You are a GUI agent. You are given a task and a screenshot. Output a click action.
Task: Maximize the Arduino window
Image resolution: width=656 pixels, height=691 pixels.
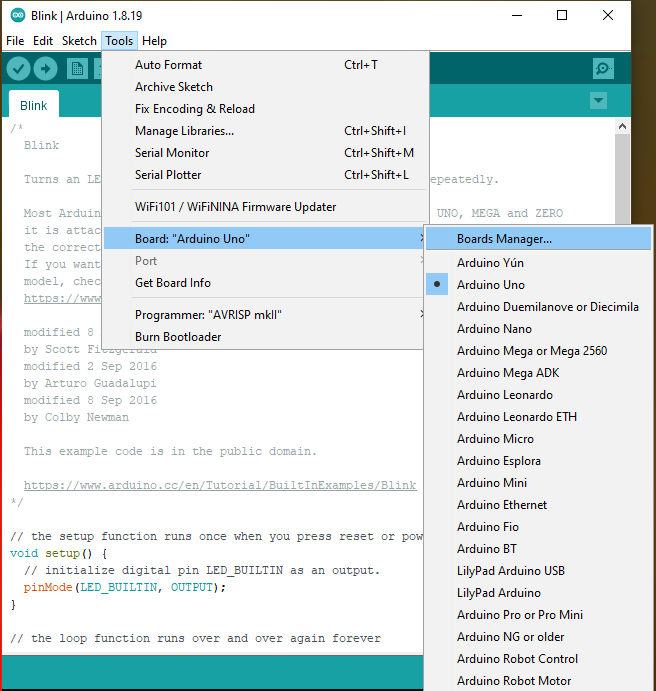(562, 15)
